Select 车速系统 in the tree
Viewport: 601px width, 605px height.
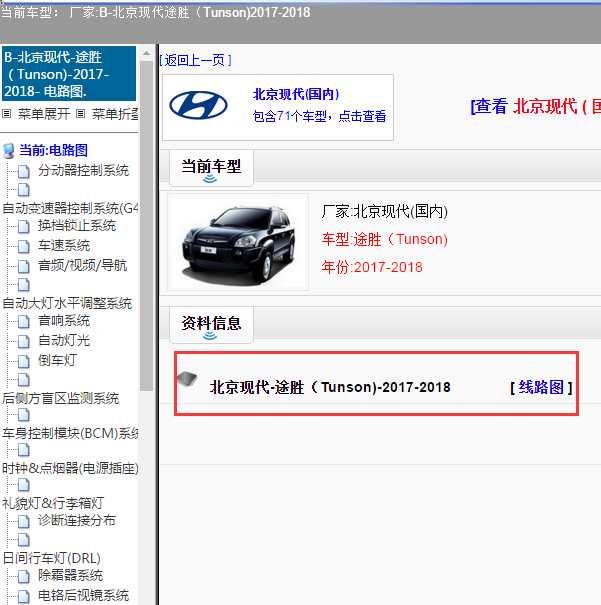click(x=64, y=246)
